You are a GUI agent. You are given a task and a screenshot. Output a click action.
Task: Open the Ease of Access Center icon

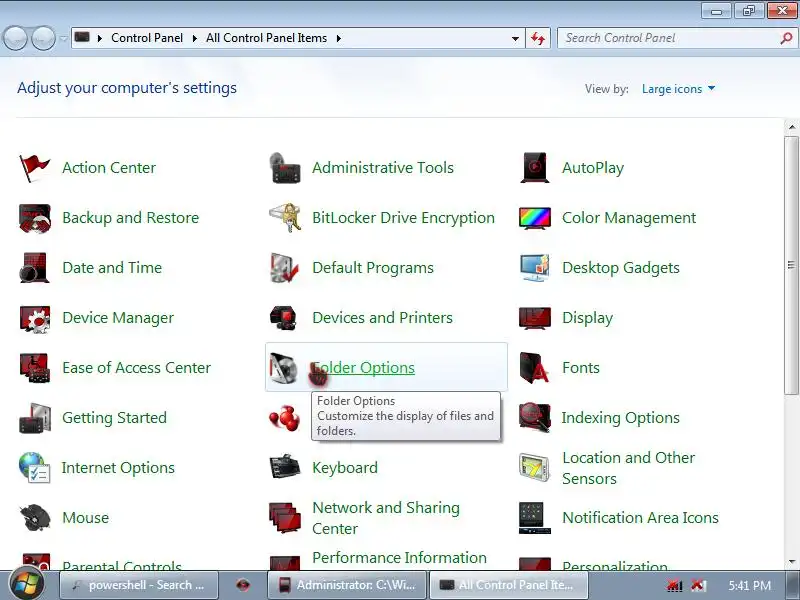[35, 368]
